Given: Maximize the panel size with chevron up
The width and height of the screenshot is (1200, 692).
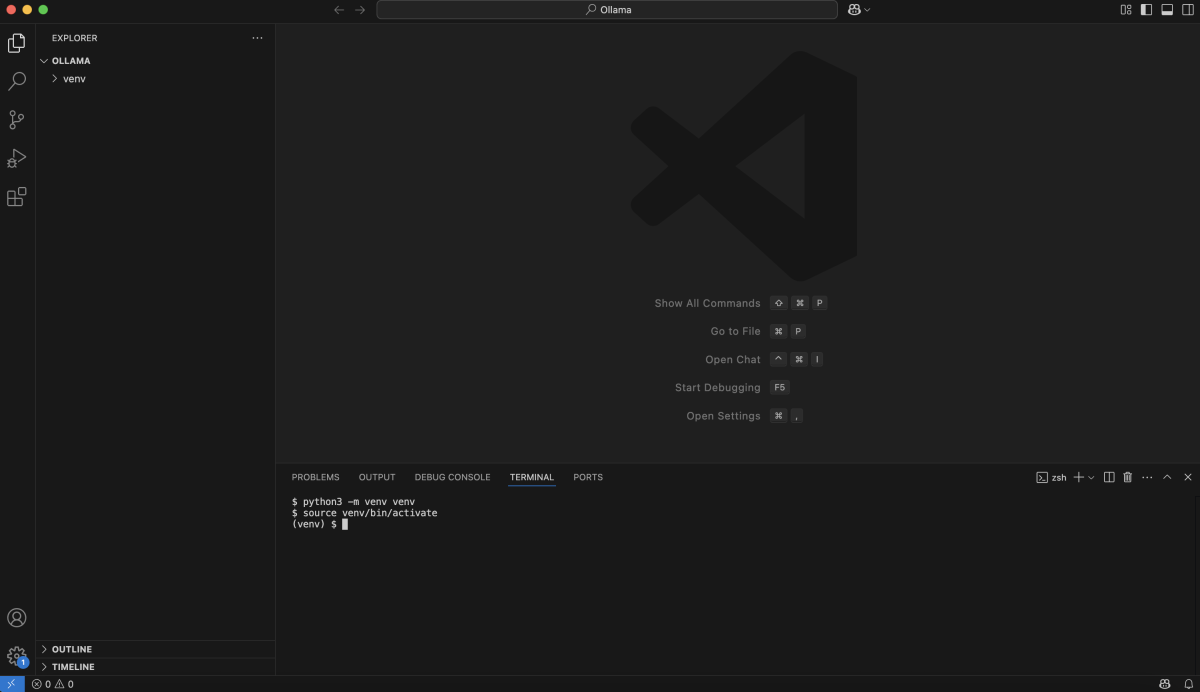Looking at the screenshot, I should click(1167, 477).
